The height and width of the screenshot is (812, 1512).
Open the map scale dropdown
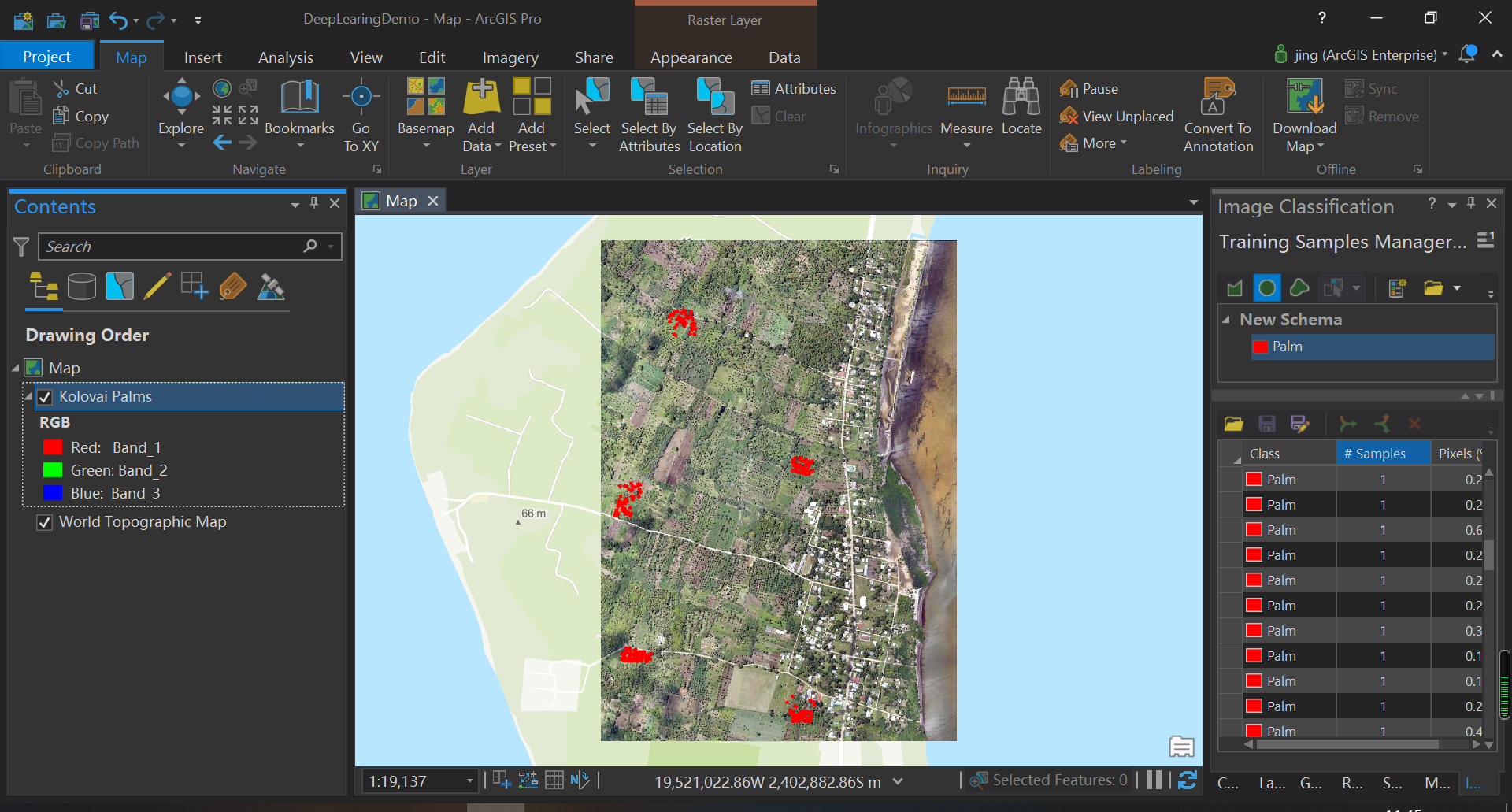pos(469,781)
